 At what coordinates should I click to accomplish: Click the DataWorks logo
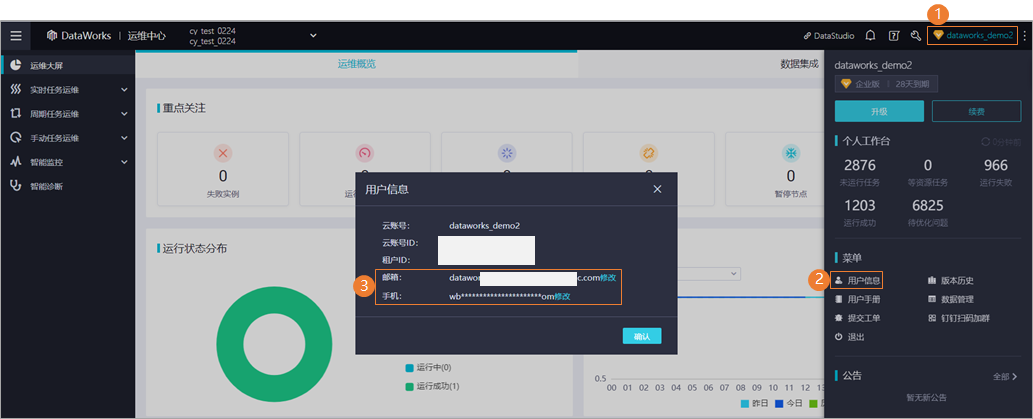tap(78, 36)
